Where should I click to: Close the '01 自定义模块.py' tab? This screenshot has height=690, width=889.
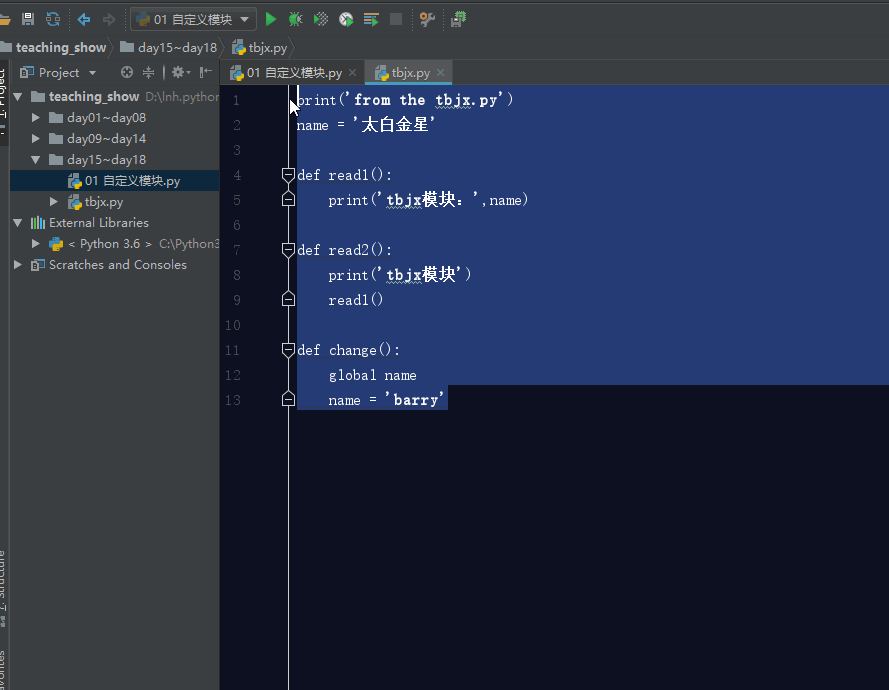[353, 73]
